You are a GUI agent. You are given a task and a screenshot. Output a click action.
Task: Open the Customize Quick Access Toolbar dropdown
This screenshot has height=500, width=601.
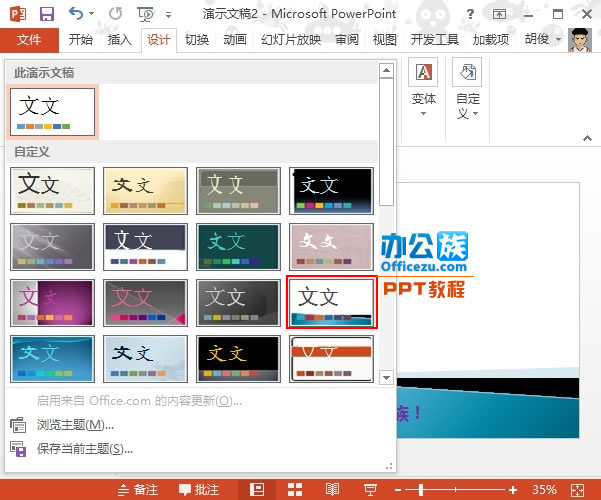(168, 15)
